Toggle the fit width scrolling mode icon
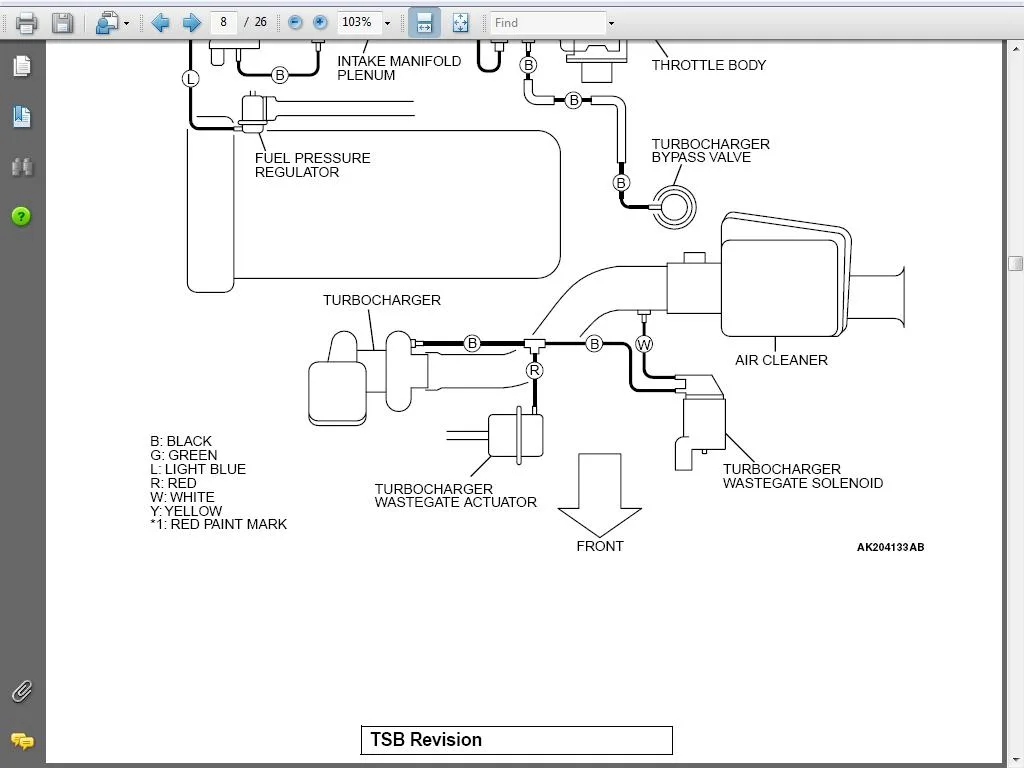Viewport: 1024px width, 768px height. 424,23
